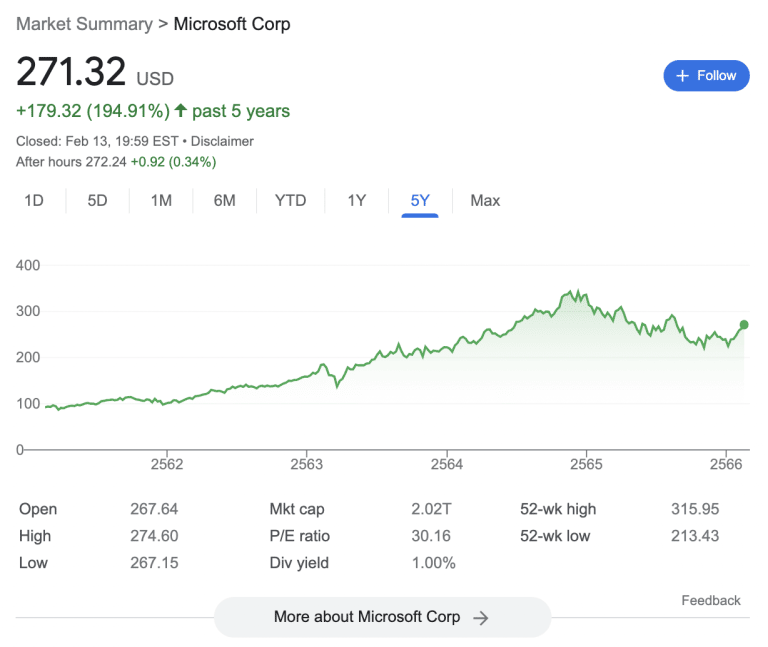Click the Feedback link
This screenshot has height=647, width=768.
[x=711, y=600]
